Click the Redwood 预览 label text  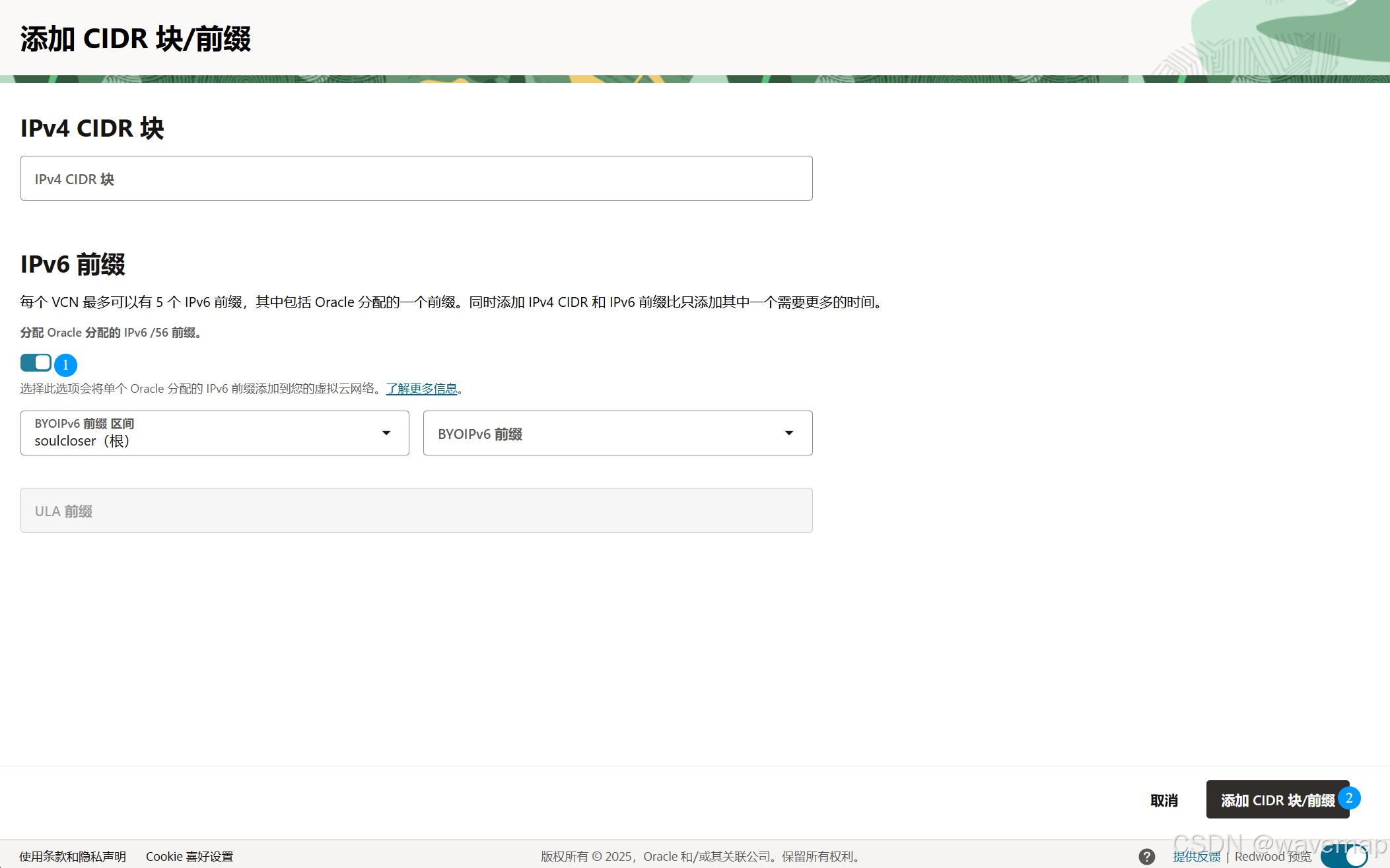coord(1272,856)
